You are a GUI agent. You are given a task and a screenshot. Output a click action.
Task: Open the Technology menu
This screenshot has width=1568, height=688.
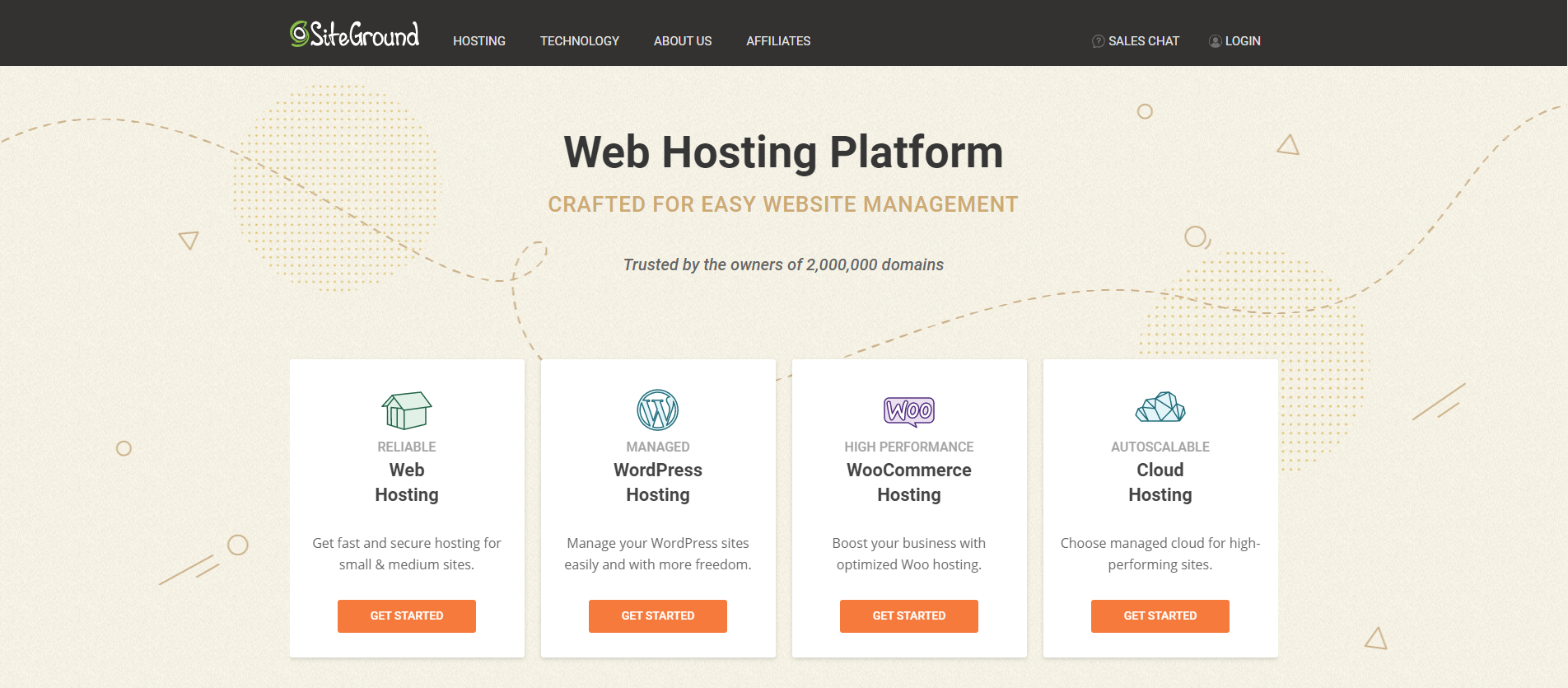tap(580, 41)
